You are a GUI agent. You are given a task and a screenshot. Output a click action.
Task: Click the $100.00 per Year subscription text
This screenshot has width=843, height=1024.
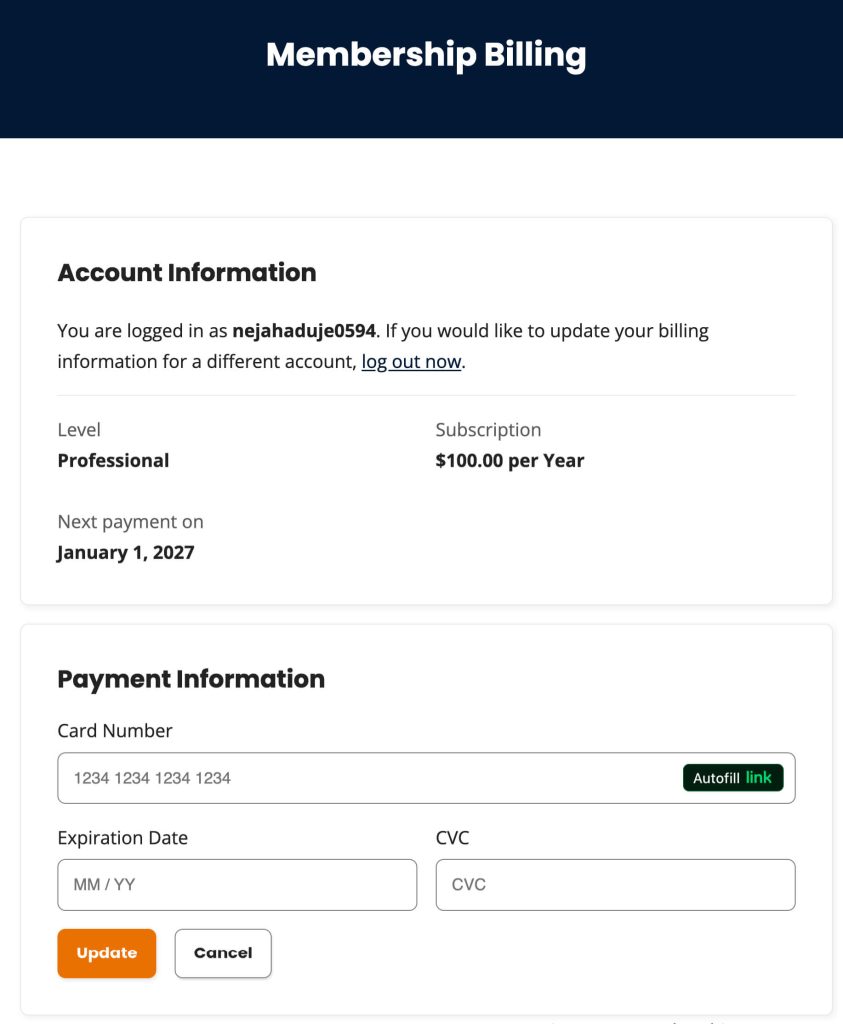coord(509,460)
